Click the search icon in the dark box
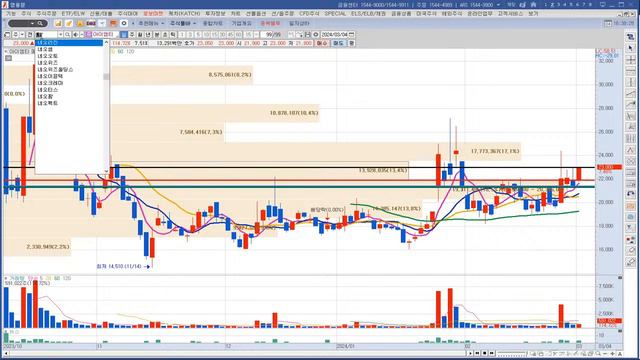The image size is (640, 360). pos(40,23)
